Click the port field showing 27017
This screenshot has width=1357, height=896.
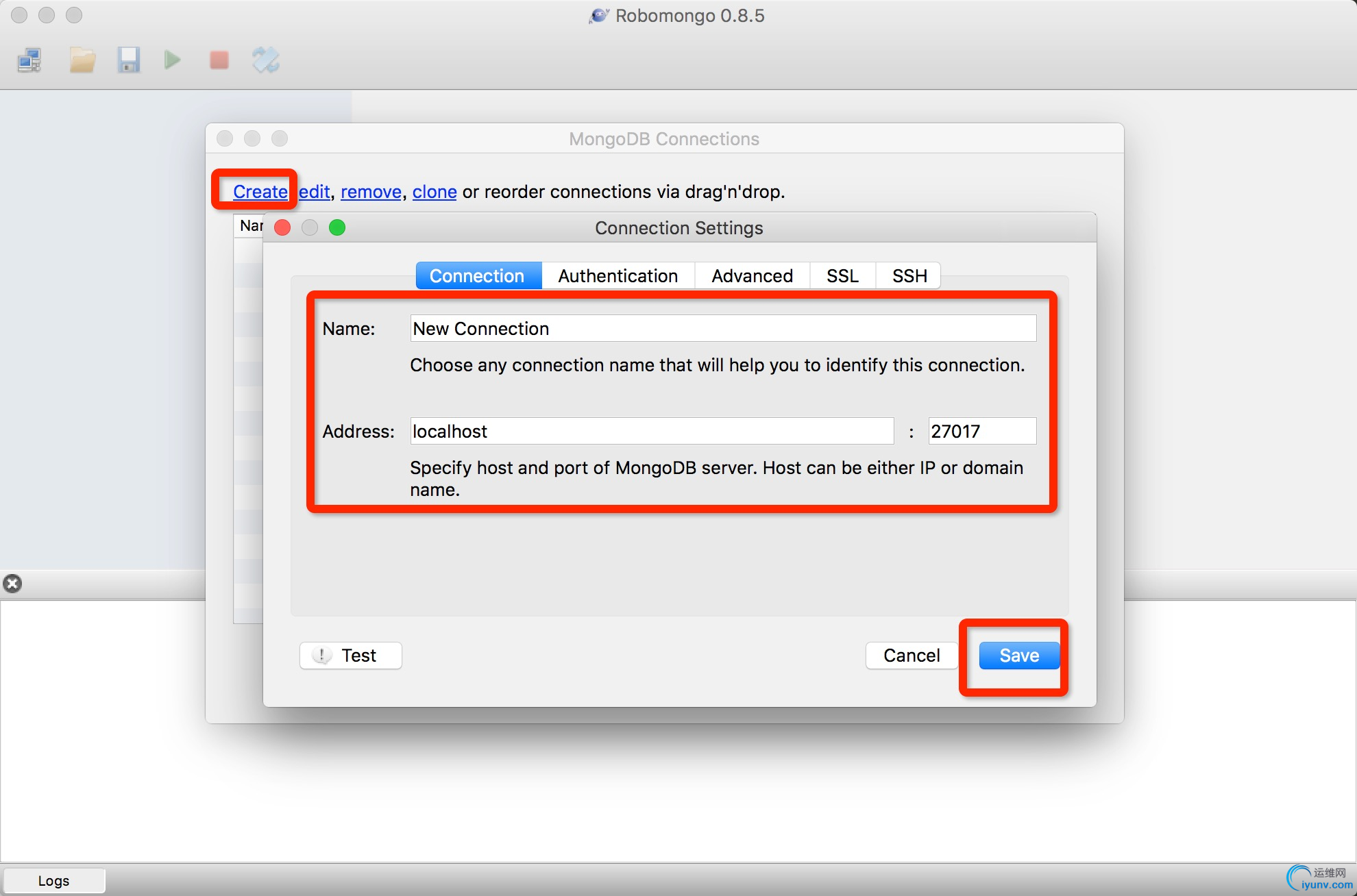click(x=982, y=431)
